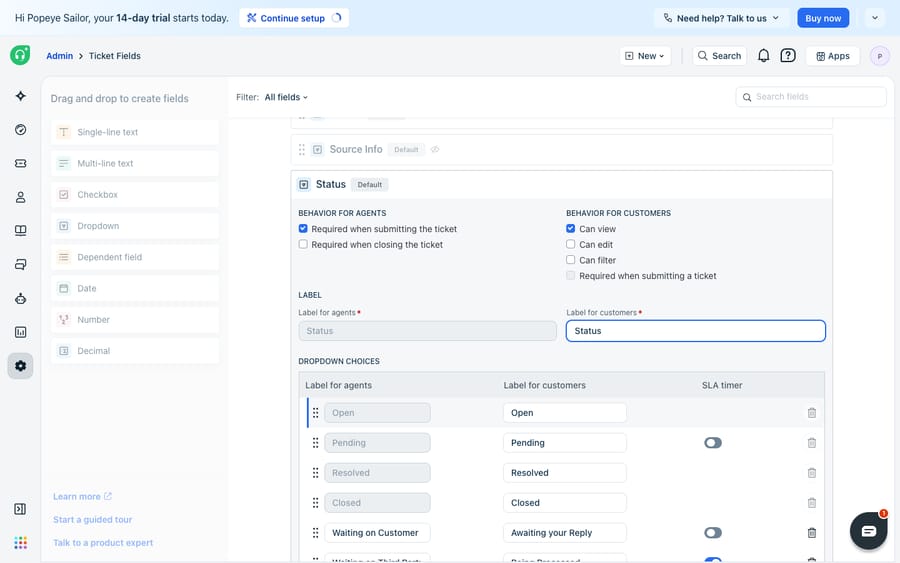This screenshot has width=900, height=563.
Task: Check Can filter for customers
Action: coord(571,260)
